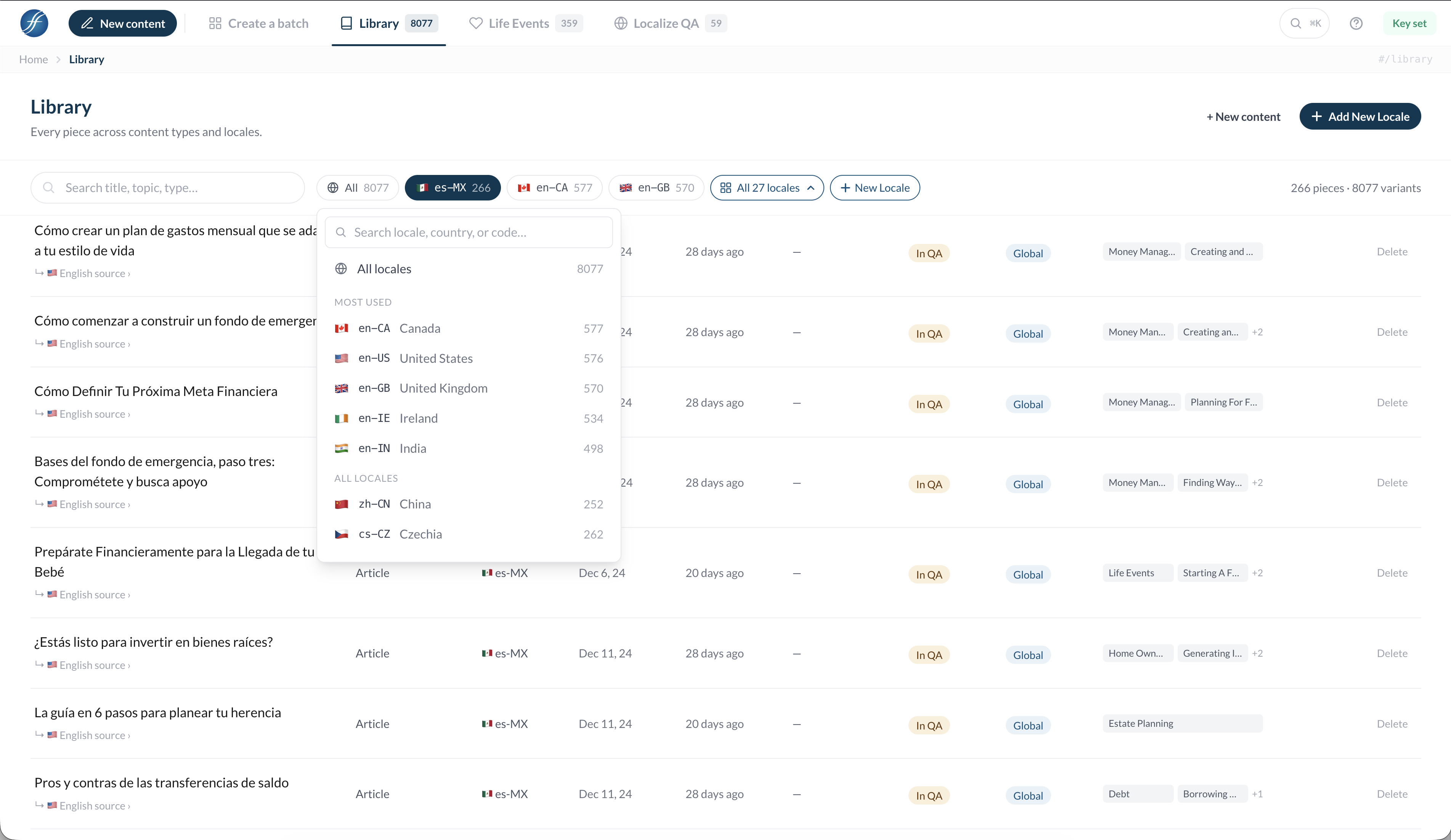Viewport: 1451px width, 840px height.
Task: Select cs-CZ Czechia locale
Action: coord(469,534)
